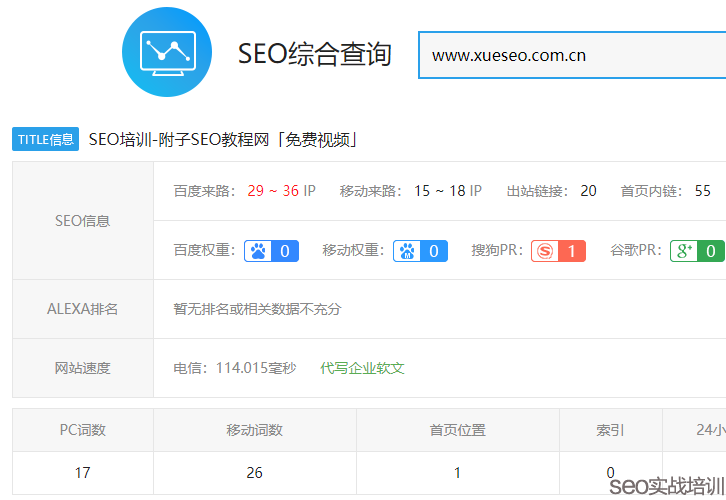Click the PC keyword count 17
This screenshot has height=500, width=726.
coord(83,472)
